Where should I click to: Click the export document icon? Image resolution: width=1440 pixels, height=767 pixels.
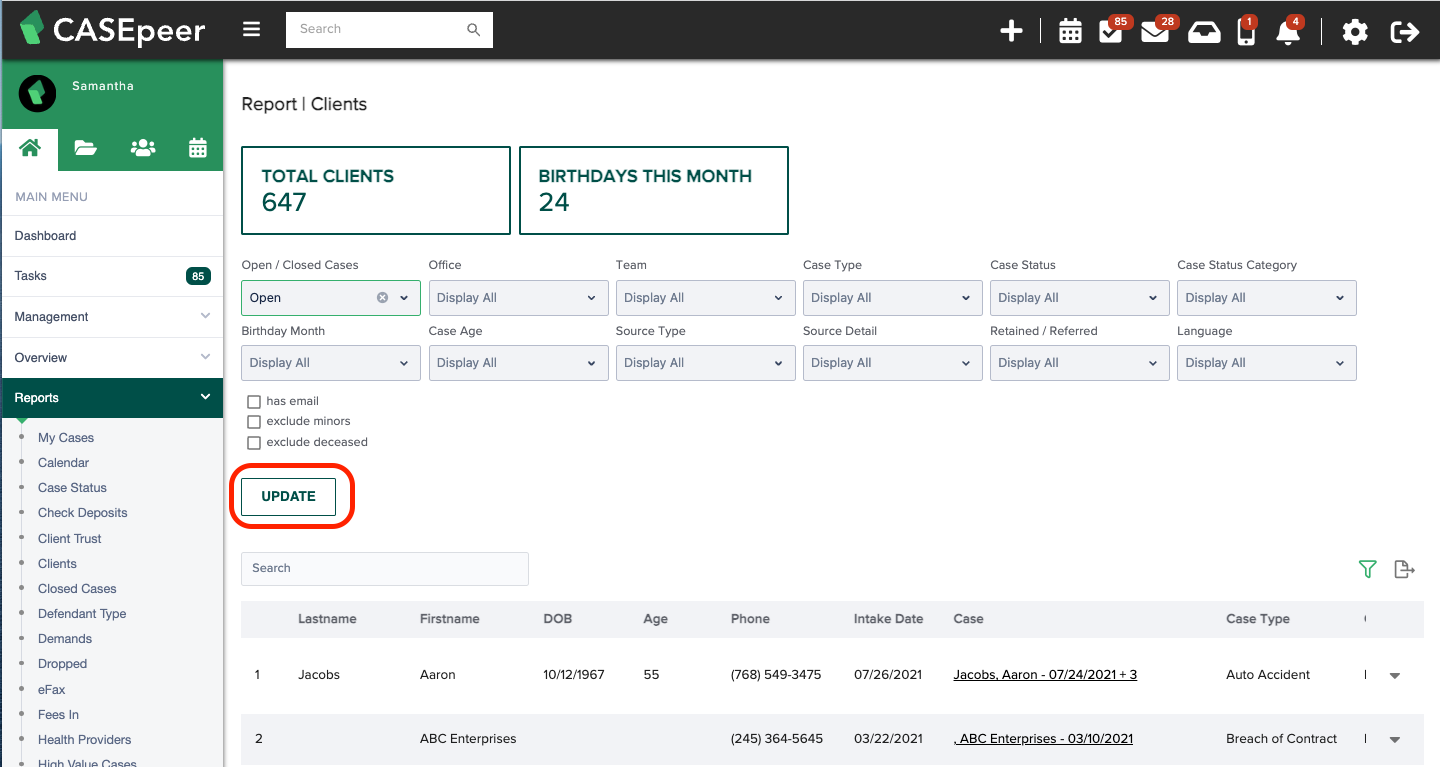coord(1404,569)
